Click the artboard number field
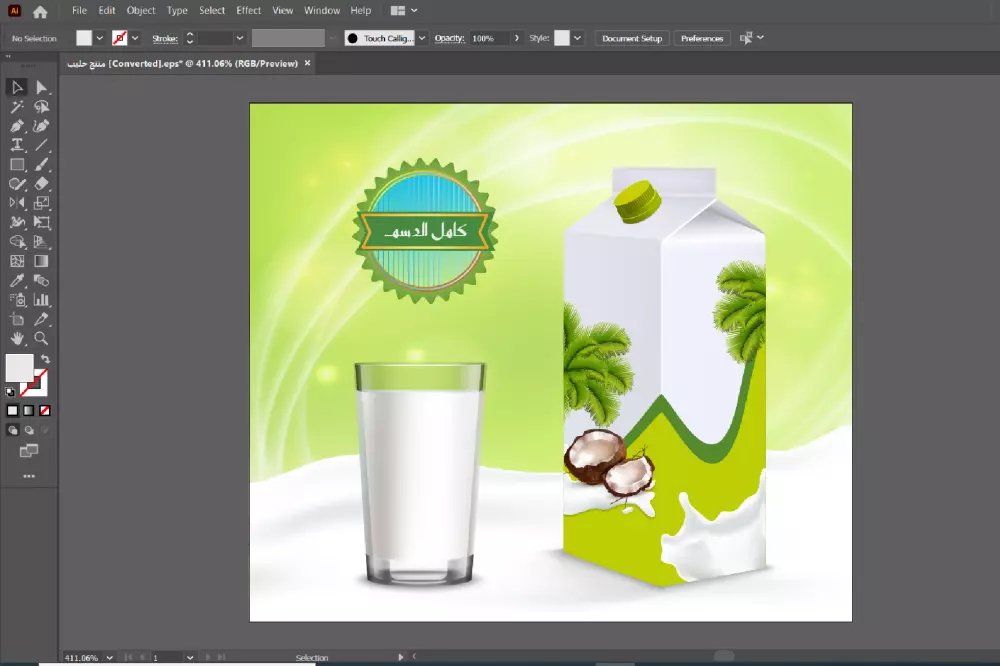Image resolution: width=1000 pixels, height=666 pixels. [x=165, y=657]
